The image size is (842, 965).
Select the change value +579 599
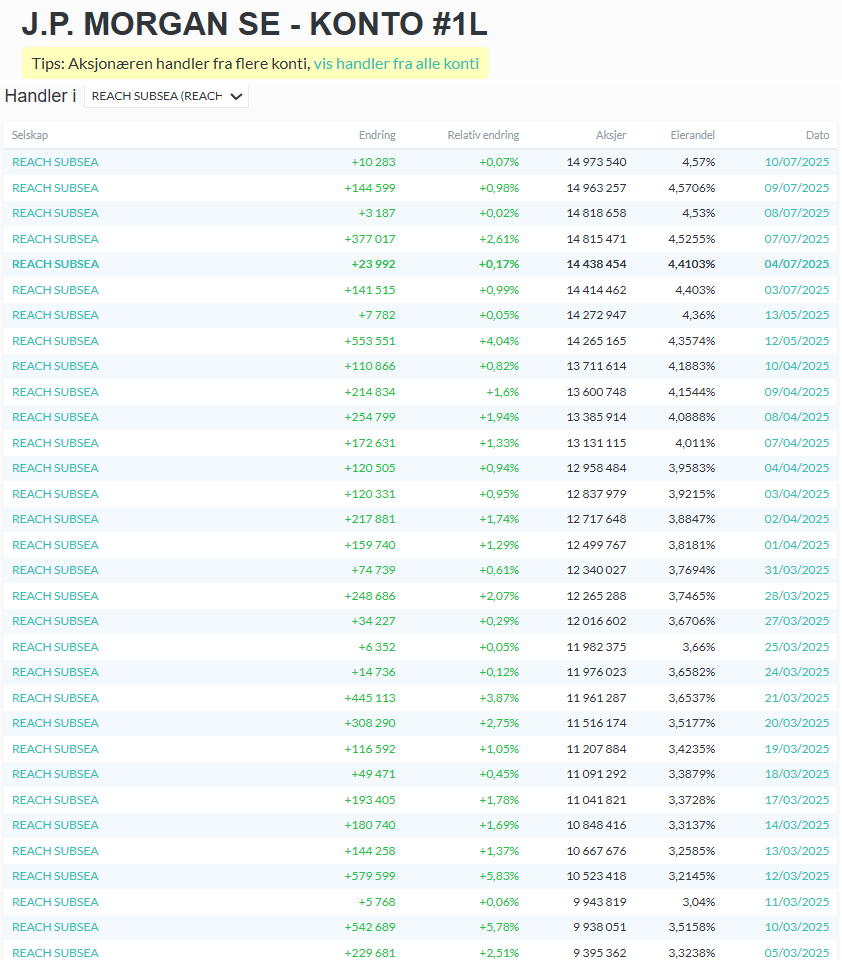click(370, 876)
